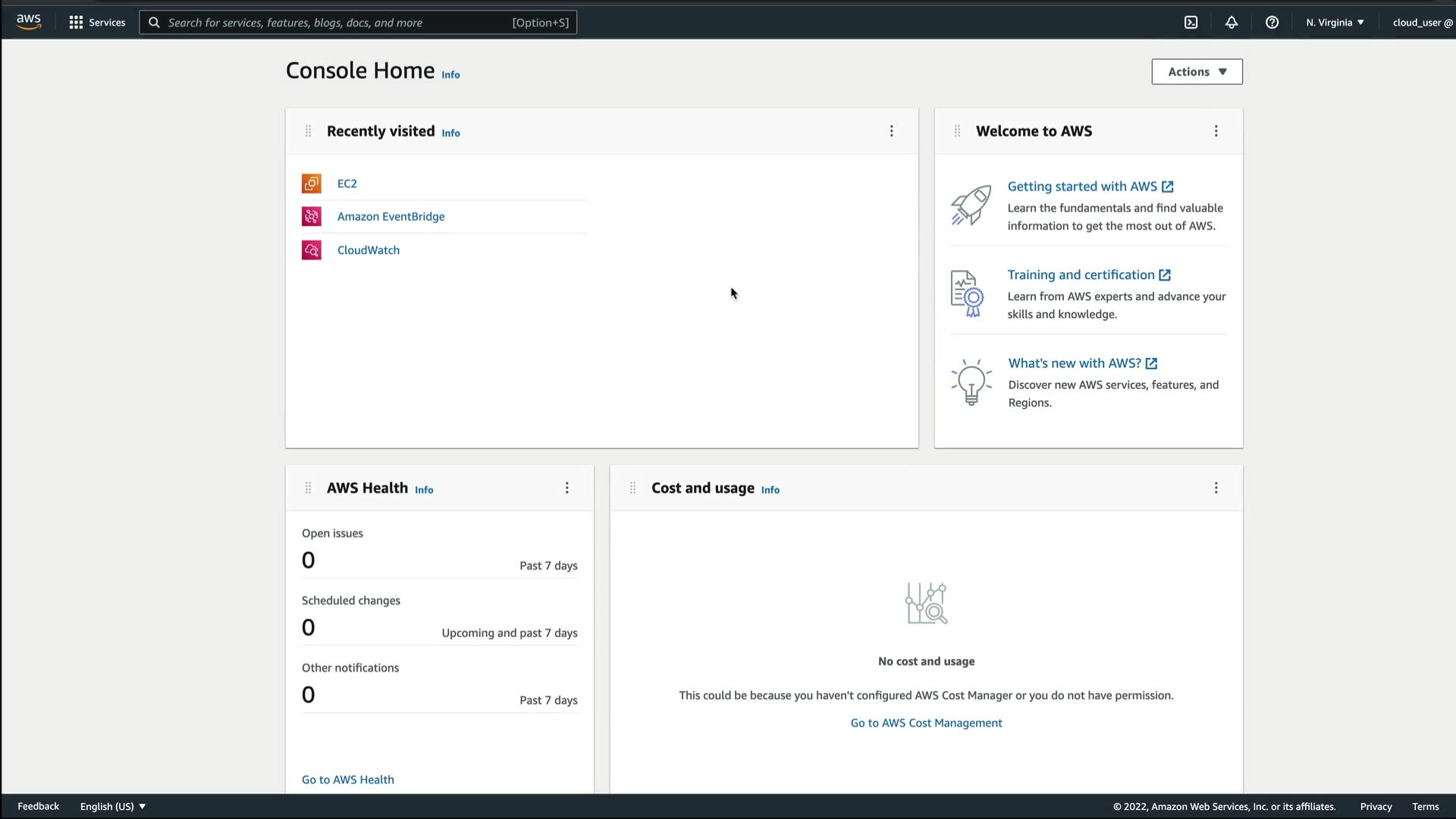This screenshot has width=1456, height=819.
Task: Click the AWS logo home icon
Action: (29, 22)
